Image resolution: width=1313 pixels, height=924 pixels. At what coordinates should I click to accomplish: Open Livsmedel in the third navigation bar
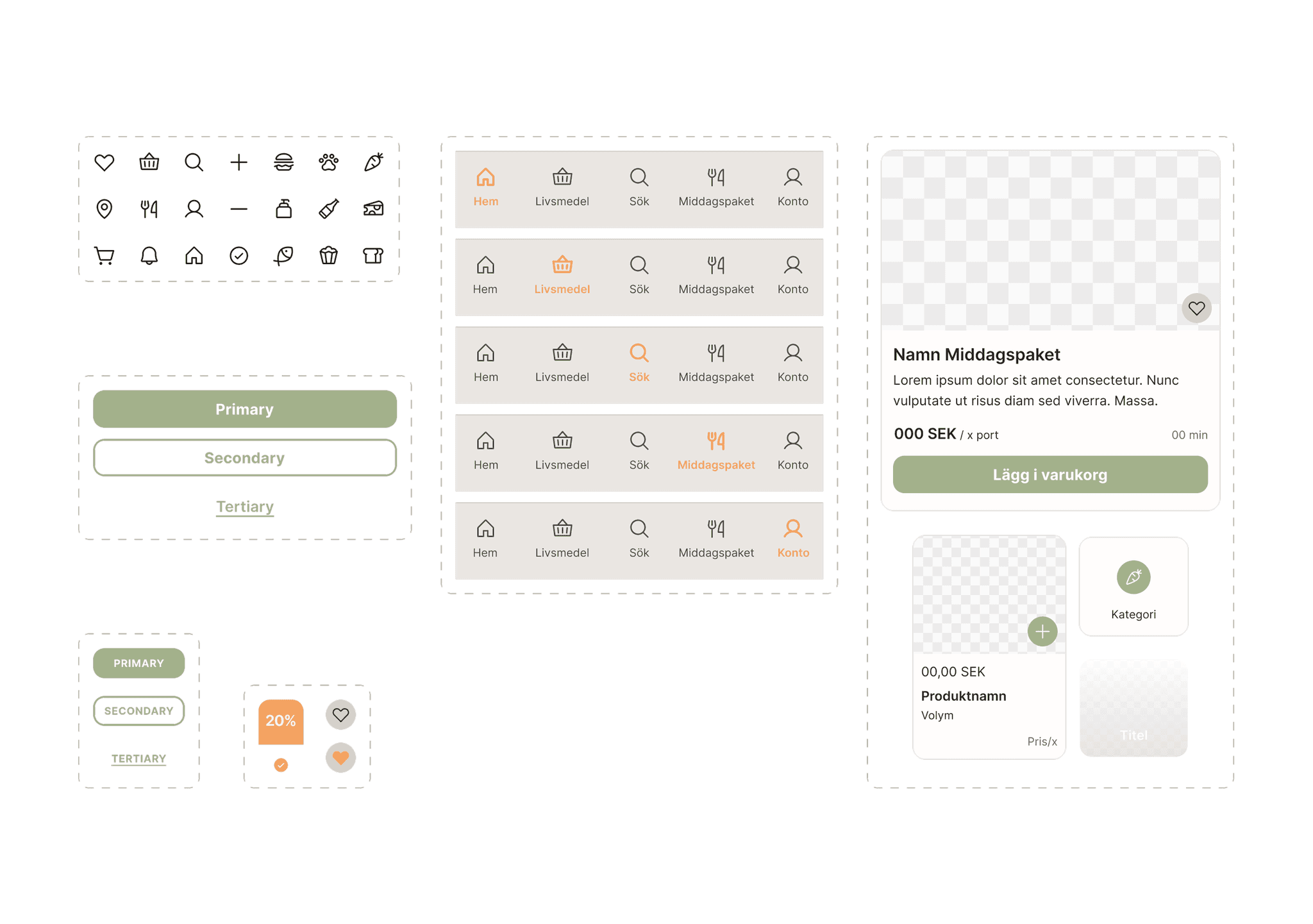coord(562,363)
